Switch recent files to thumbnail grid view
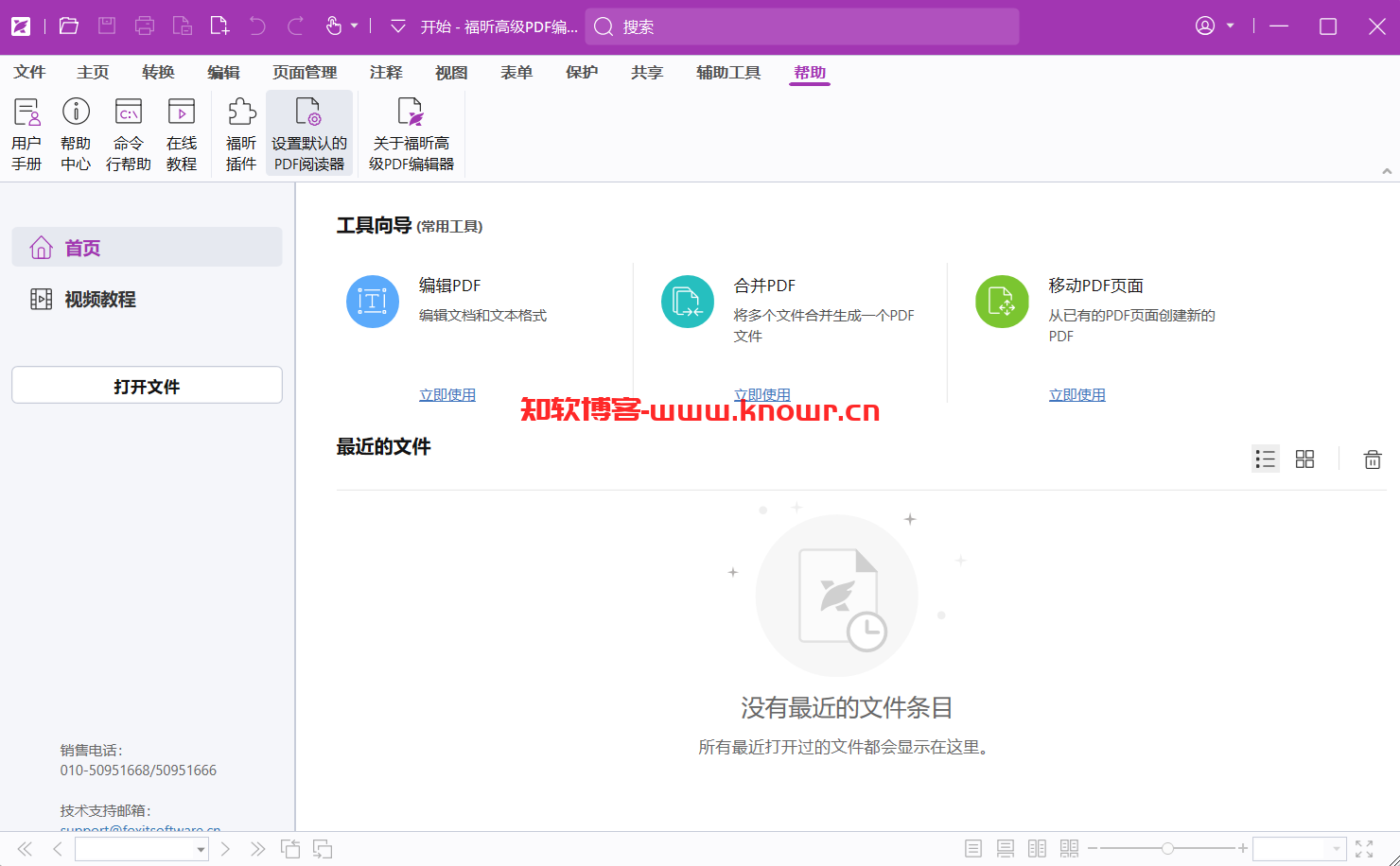Screen dimensions: 1400x866 pyautogui.click(x=1305, y=459)
